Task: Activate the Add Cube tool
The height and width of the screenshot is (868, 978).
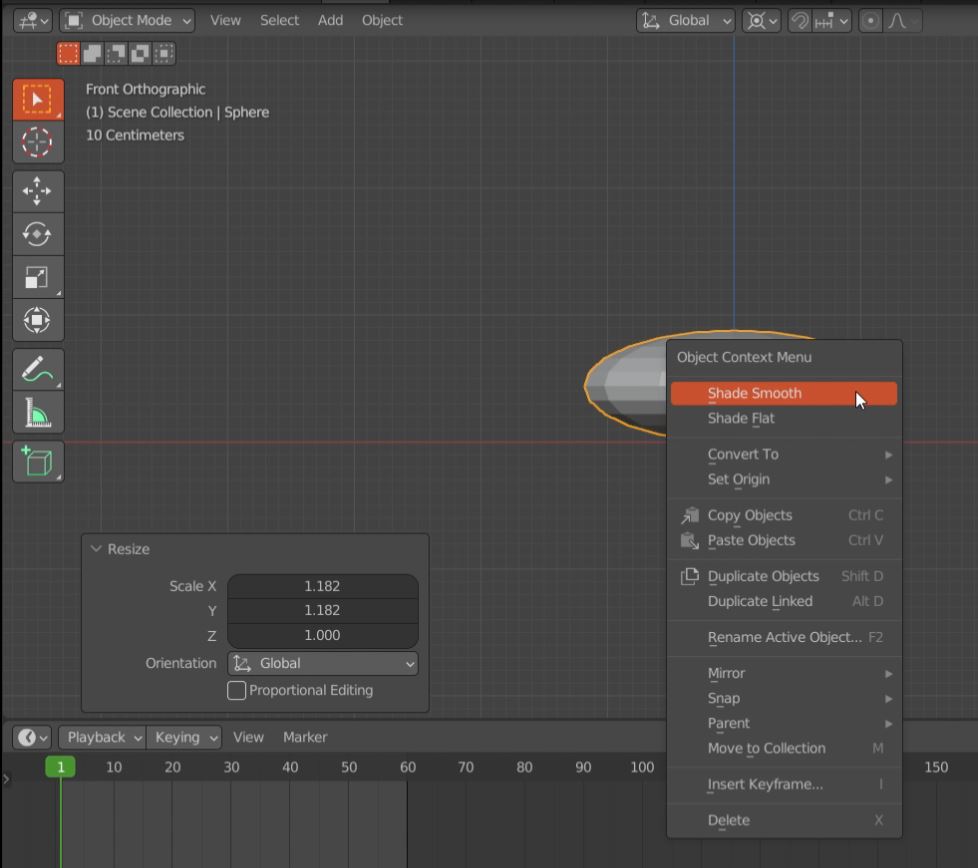Action: (37, 461)
